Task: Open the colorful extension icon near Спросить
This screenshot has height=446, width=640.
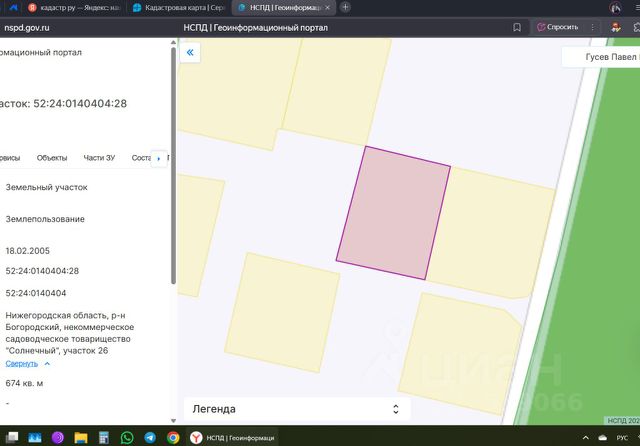Action: pyautogui.click(x=616, y=27)
